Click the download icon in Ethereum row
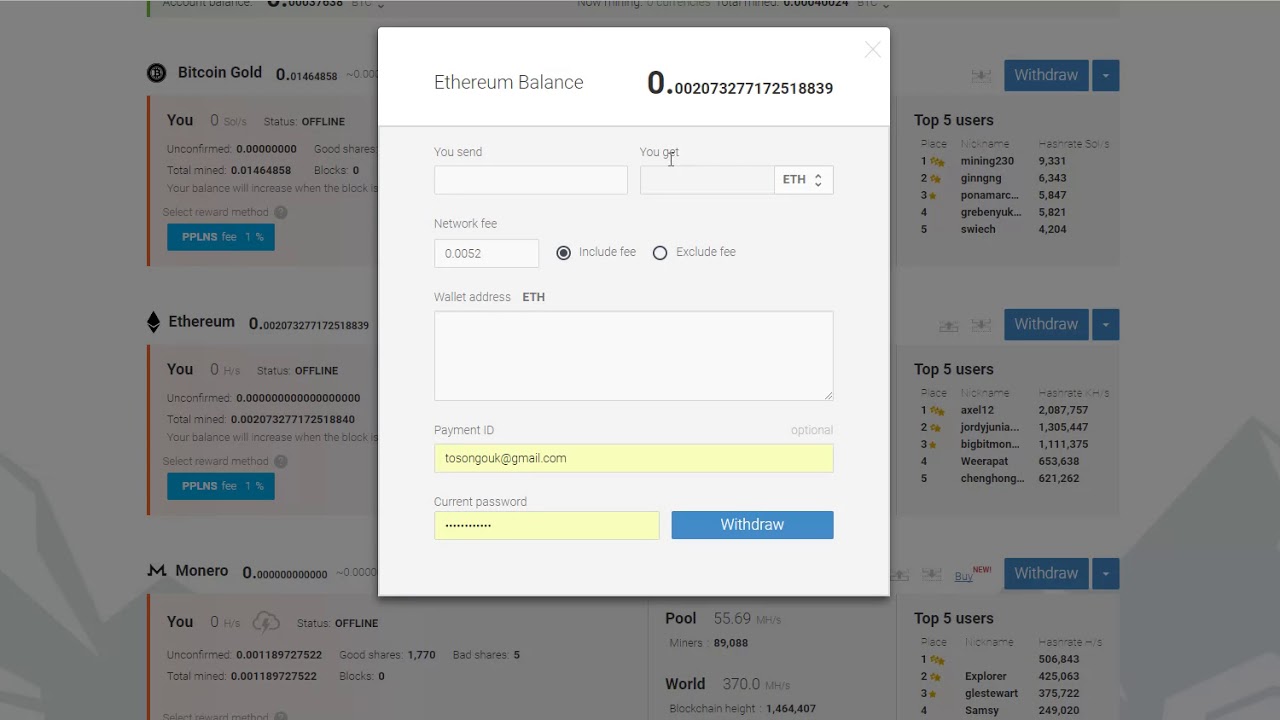 coord(981,325)
